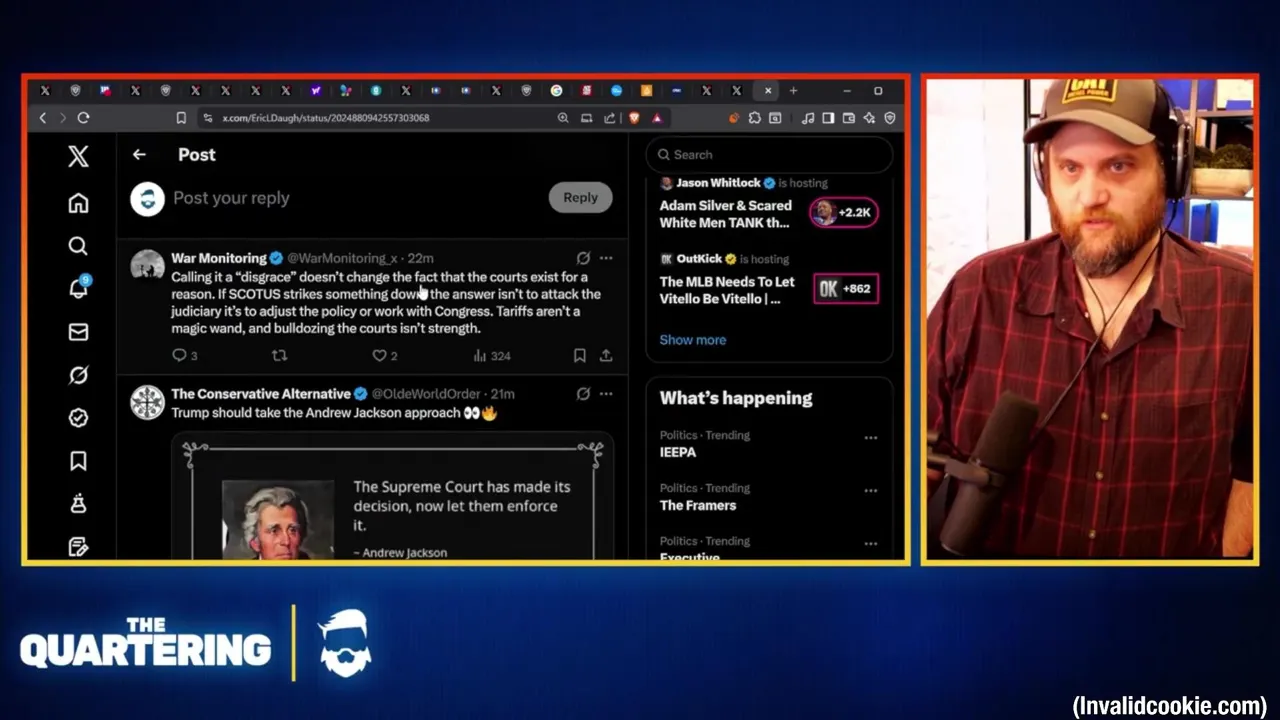Click the Reply button
Screen dimensions: 1280x720
580,198
